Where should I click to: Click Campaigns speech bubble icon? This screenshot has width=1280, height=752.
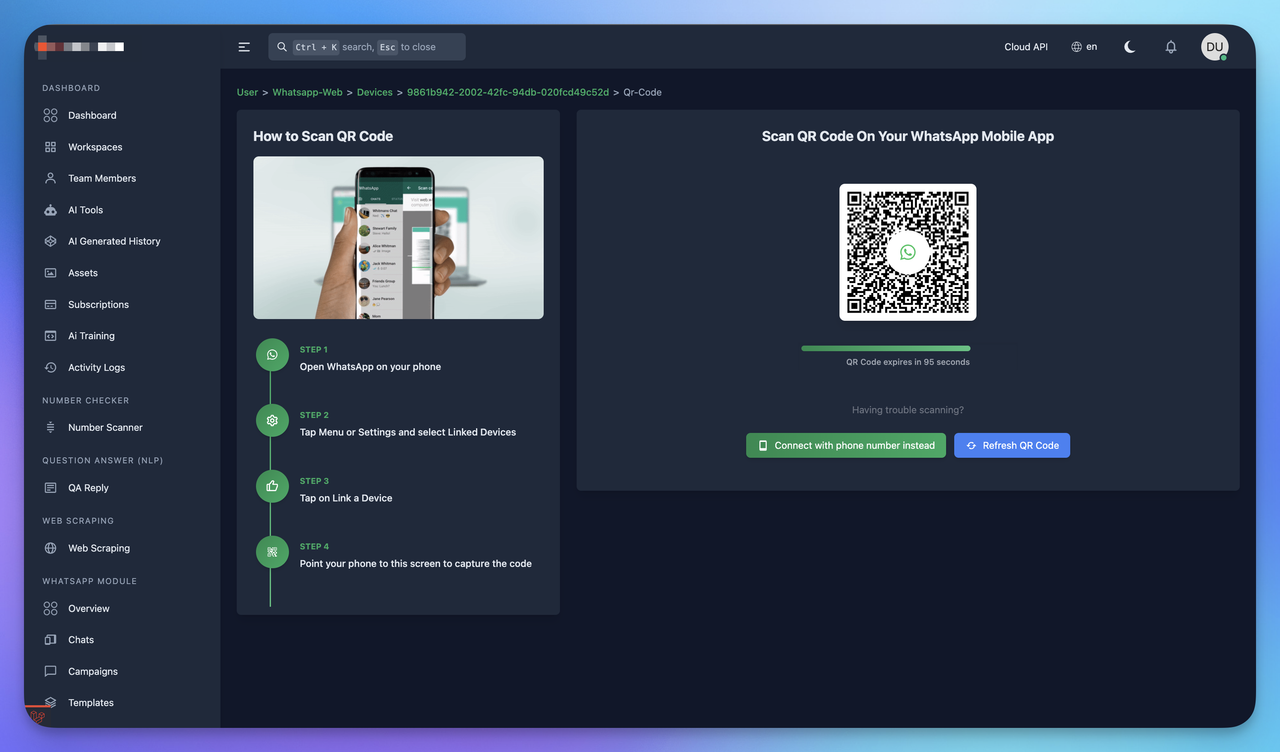coord(50,671)
